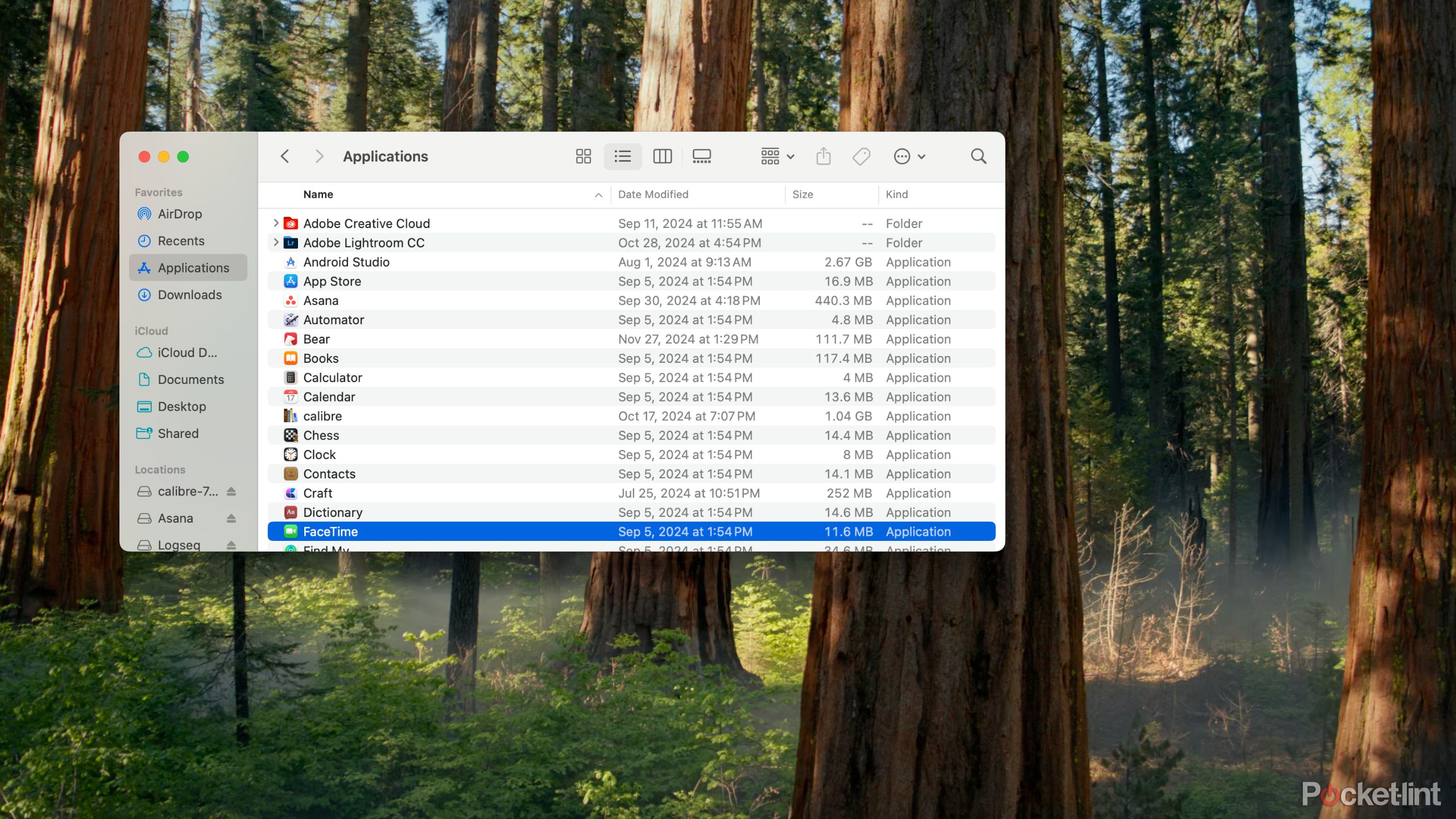The image size is (1456, 819).
Task: Click the Logseq mounted volume
Action: 179,544
